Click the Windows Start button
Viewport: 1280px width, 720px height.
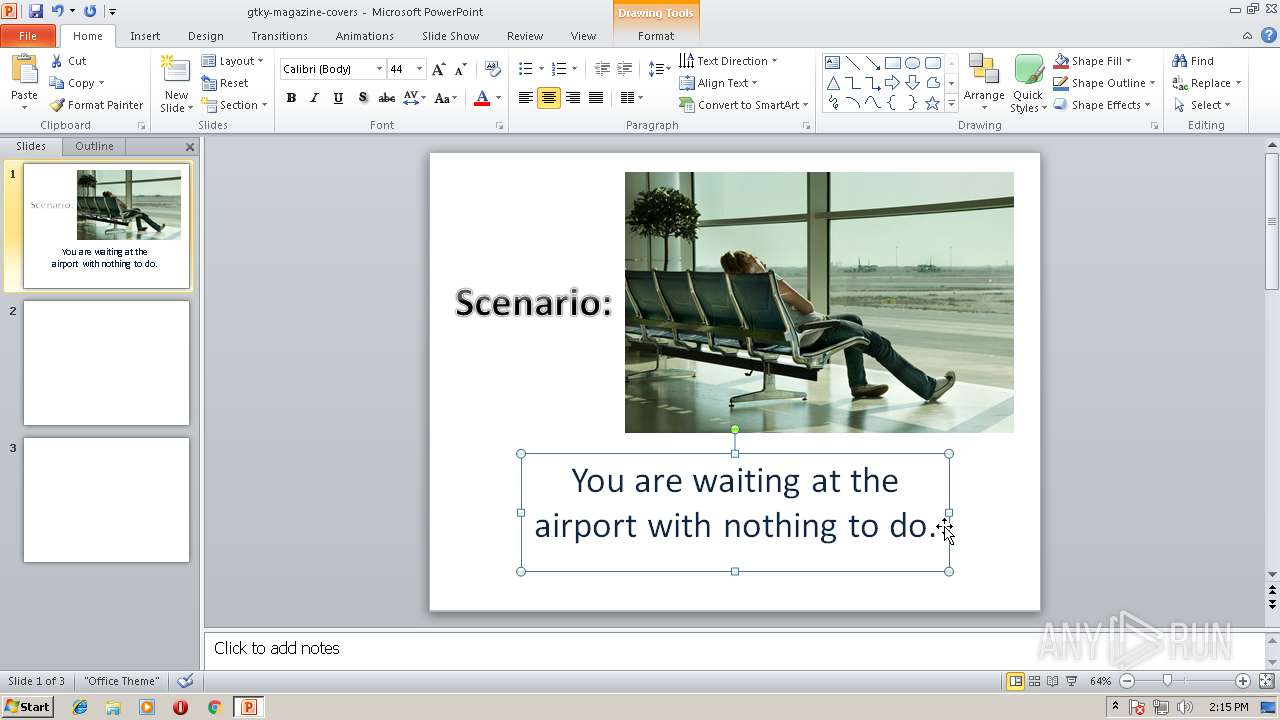(27, 707)
